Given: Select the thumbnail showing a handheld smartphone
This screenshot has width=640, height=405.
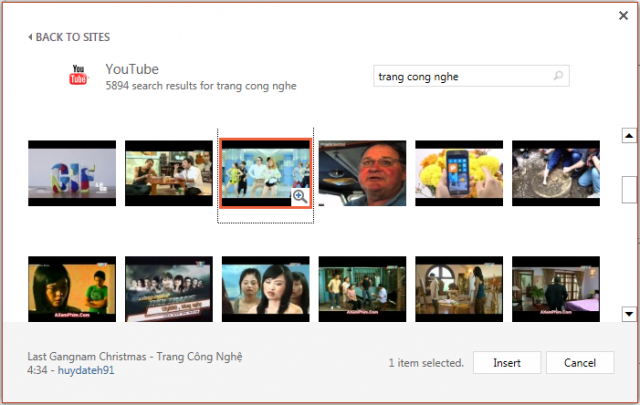Looking at the screenshot, I should click(458, 173).
